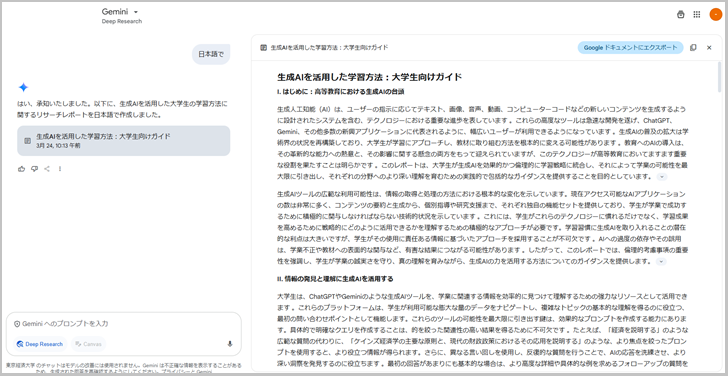The width and height of the screenshot is (728, 376).
Task: Toggle the Canvas chip
Action: pyautogui.click(x=88, y=344)
